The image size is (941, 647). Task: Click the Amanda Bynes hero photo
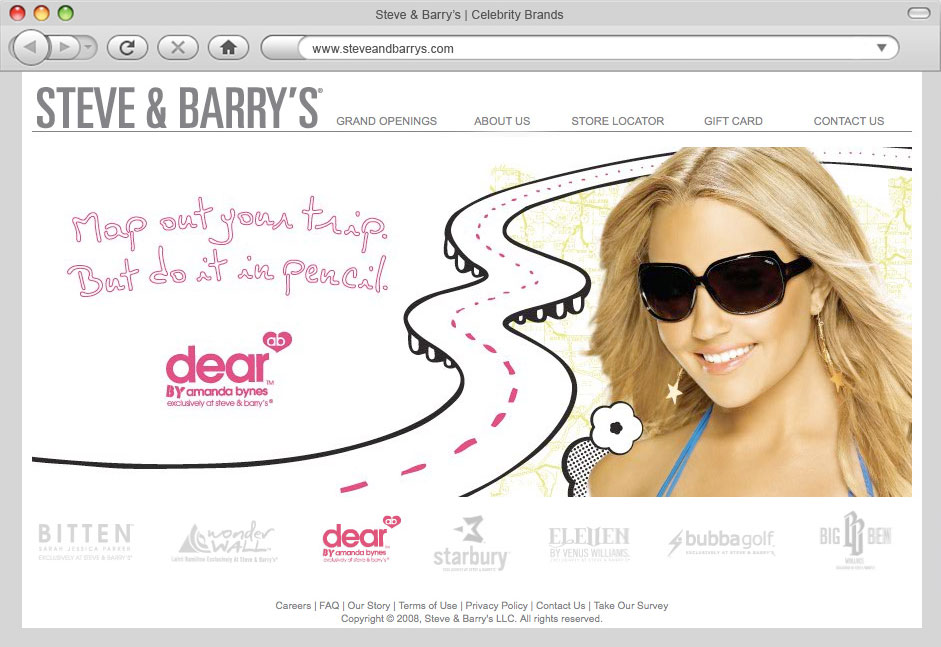coord(750,322)
